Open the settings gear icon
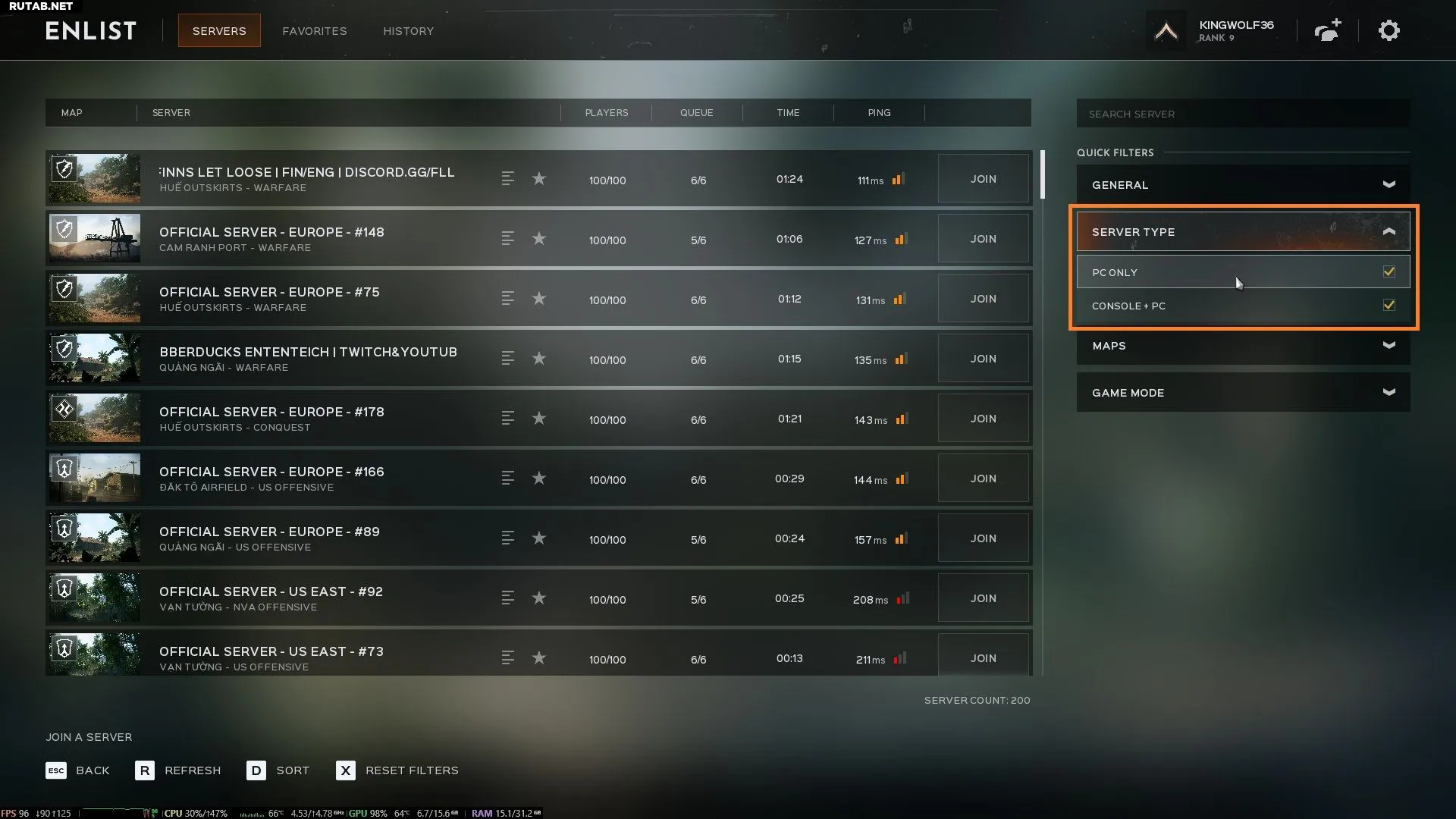1456x819 pixels. point(1389,31)
